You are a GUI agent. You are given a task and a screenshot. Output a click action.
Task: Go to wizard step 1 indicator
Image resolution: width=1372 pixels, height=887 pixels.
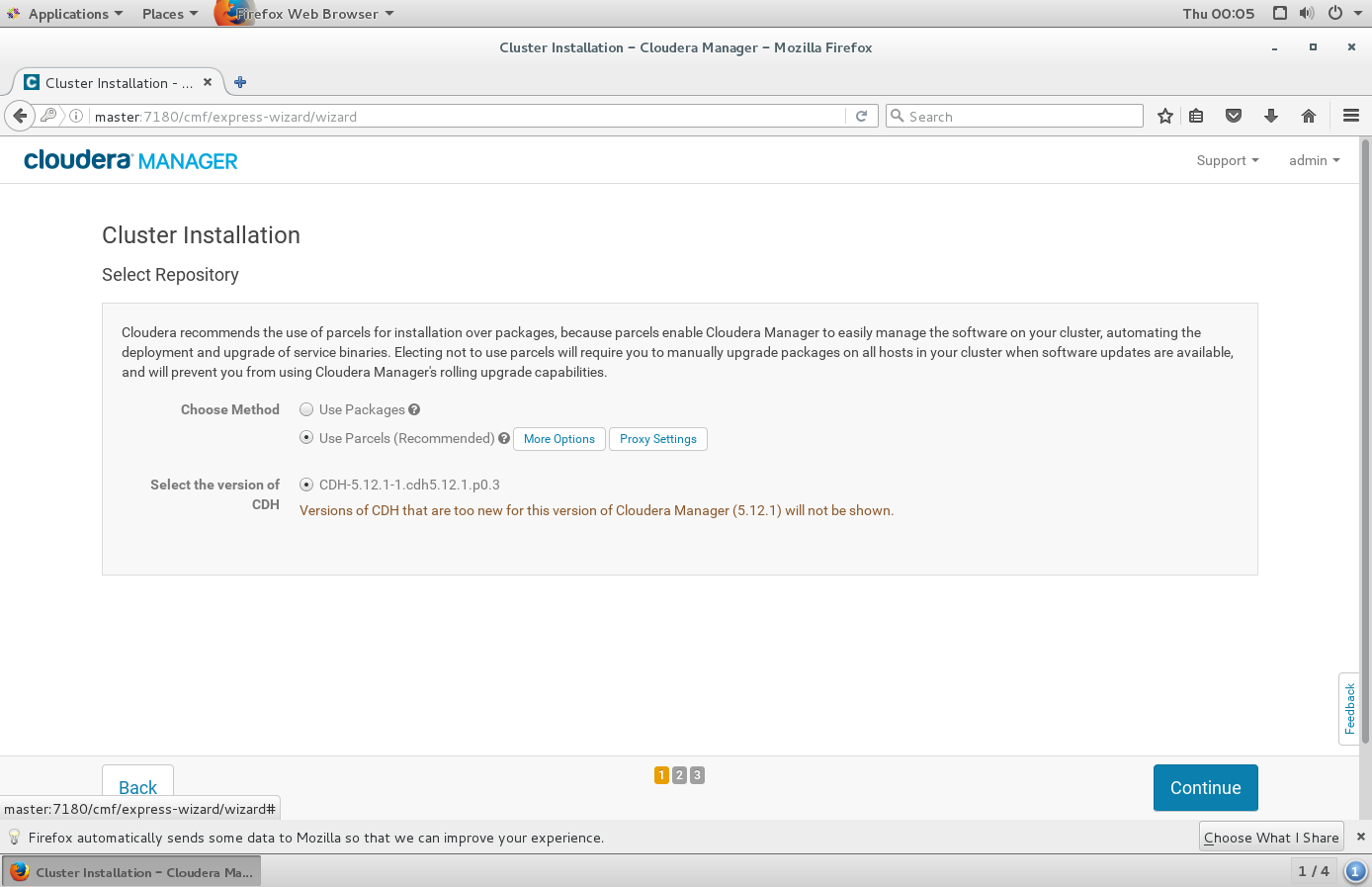[661, 775]
